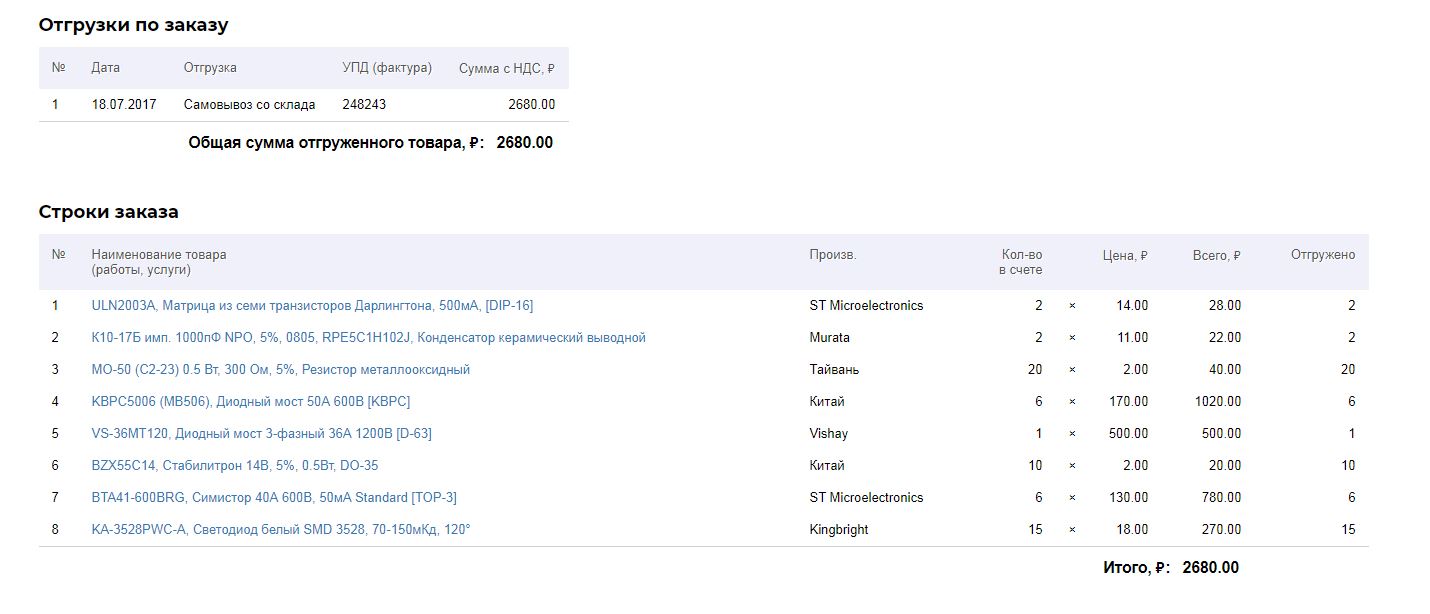Open the KA-3528PWC-A white LED link
The image size is (1430, 614).
point(280,529)
